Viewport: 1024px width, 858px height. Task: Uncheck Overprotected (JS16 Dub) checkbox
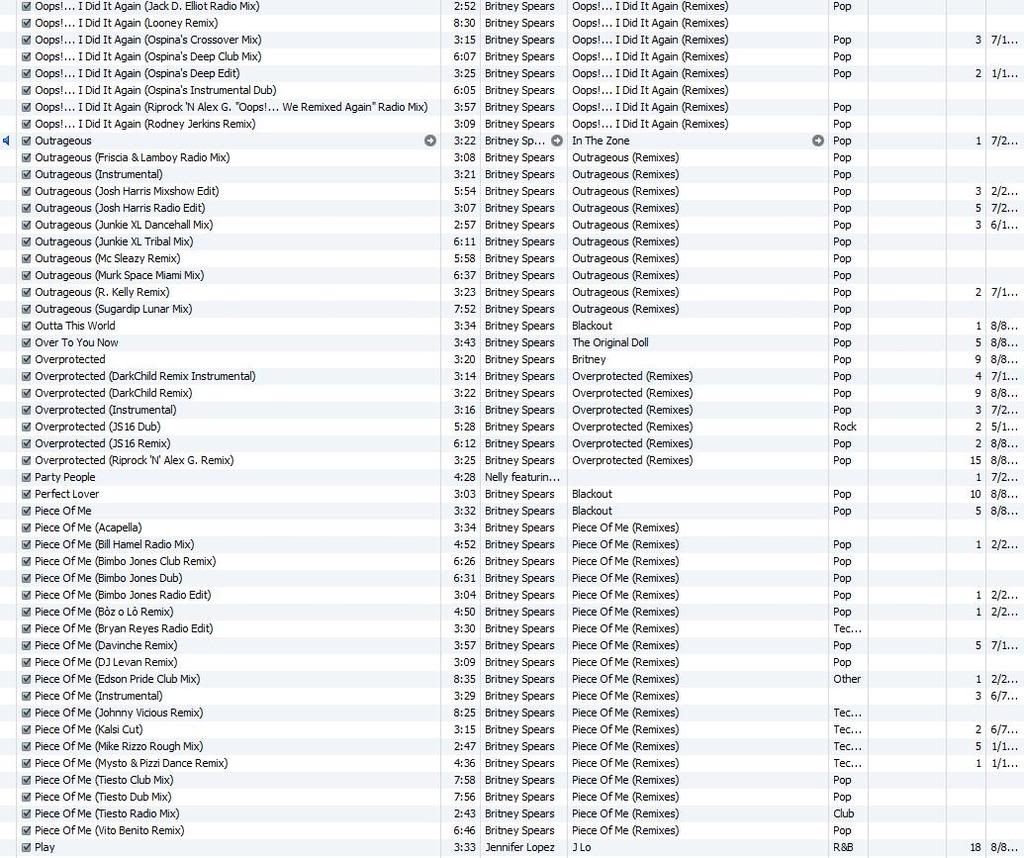pos(26,427)
